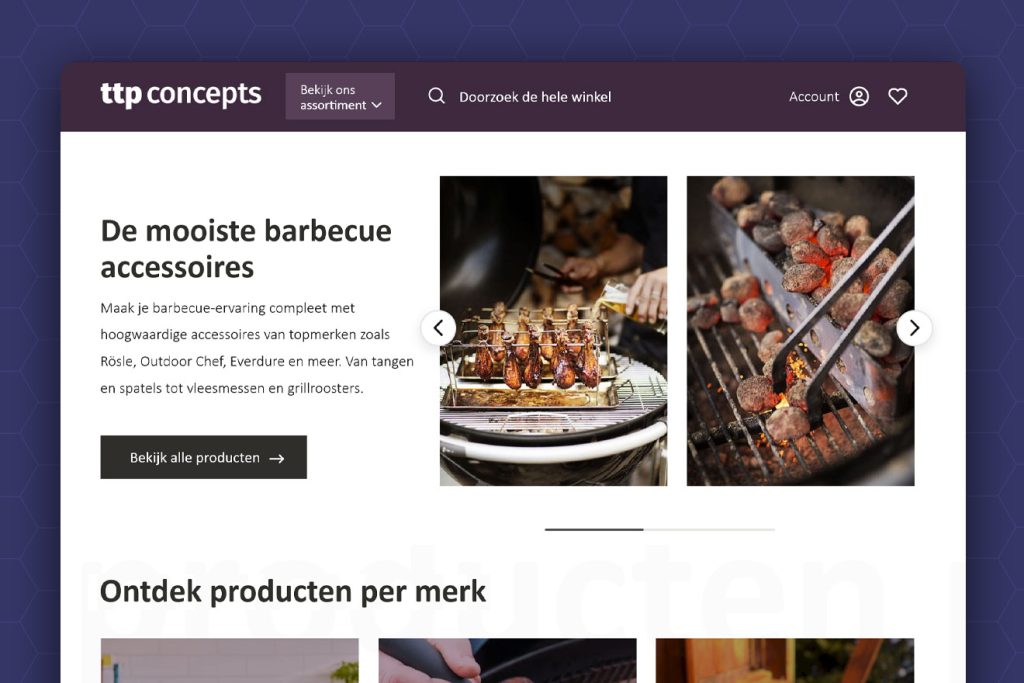Focus the Doorzoek de hele winkel field
Screen dimensions: 1024x683
tap(535, 97)
